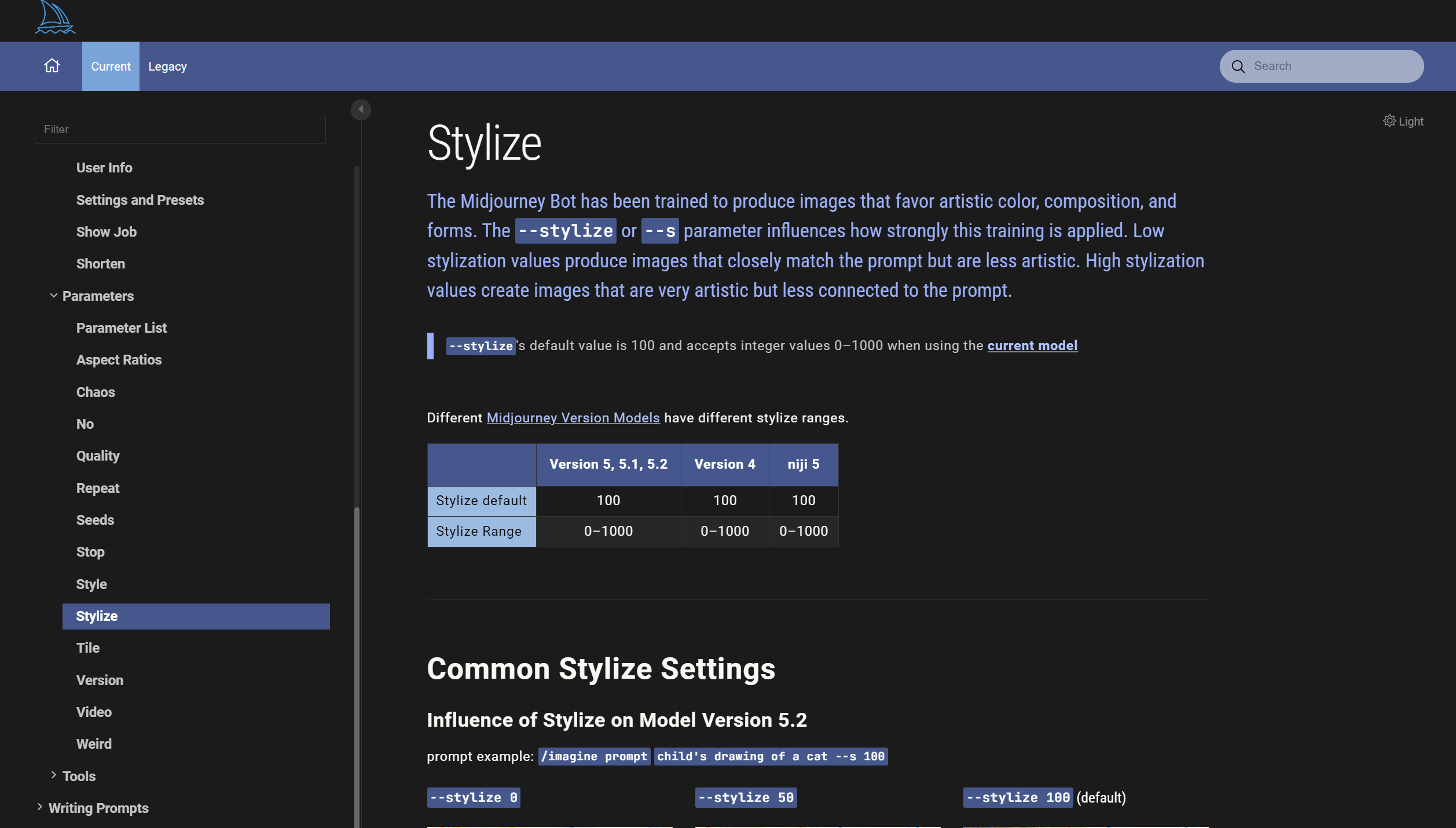Viewport: 1456px width, 828px height.
Task: Open the Midjourney Version Models link
Action: [573, 418]
